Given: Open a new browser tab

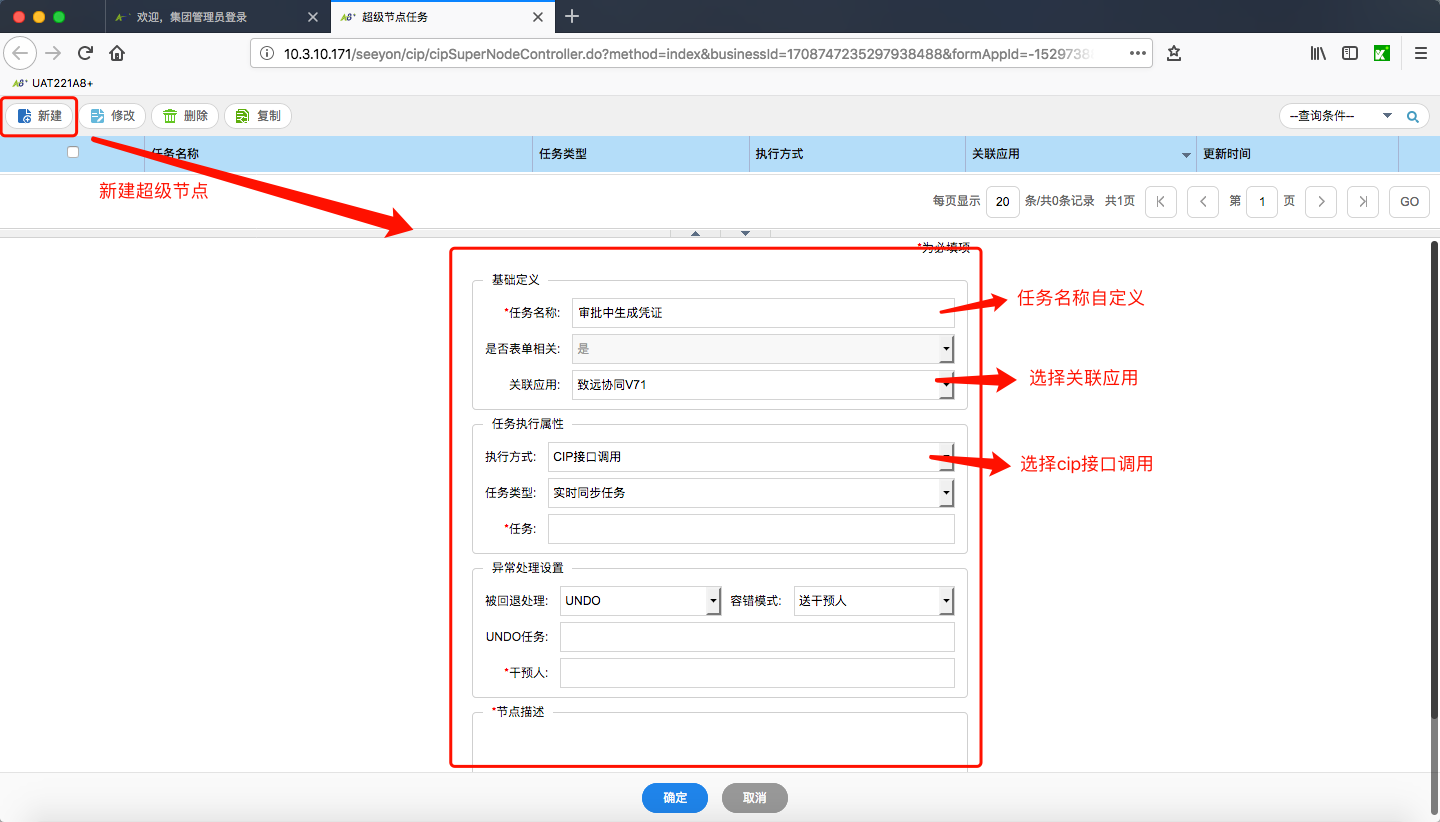Looking at the screenshot, I should 572,16.
